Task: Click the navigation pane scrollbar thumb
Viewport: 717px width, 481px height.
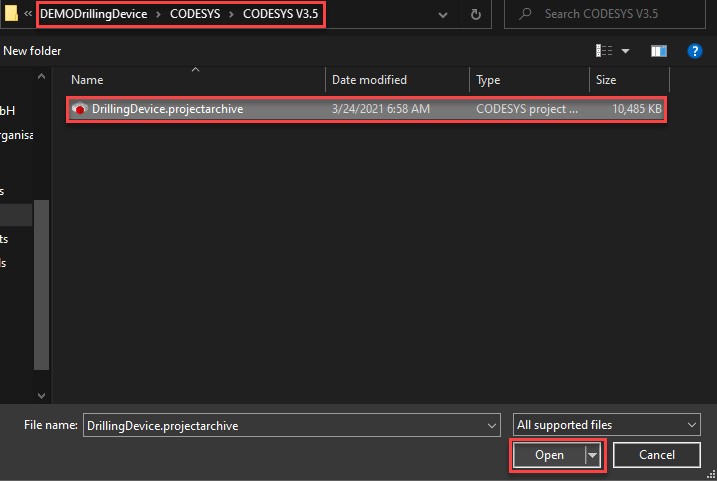Action: coord(41,284)
